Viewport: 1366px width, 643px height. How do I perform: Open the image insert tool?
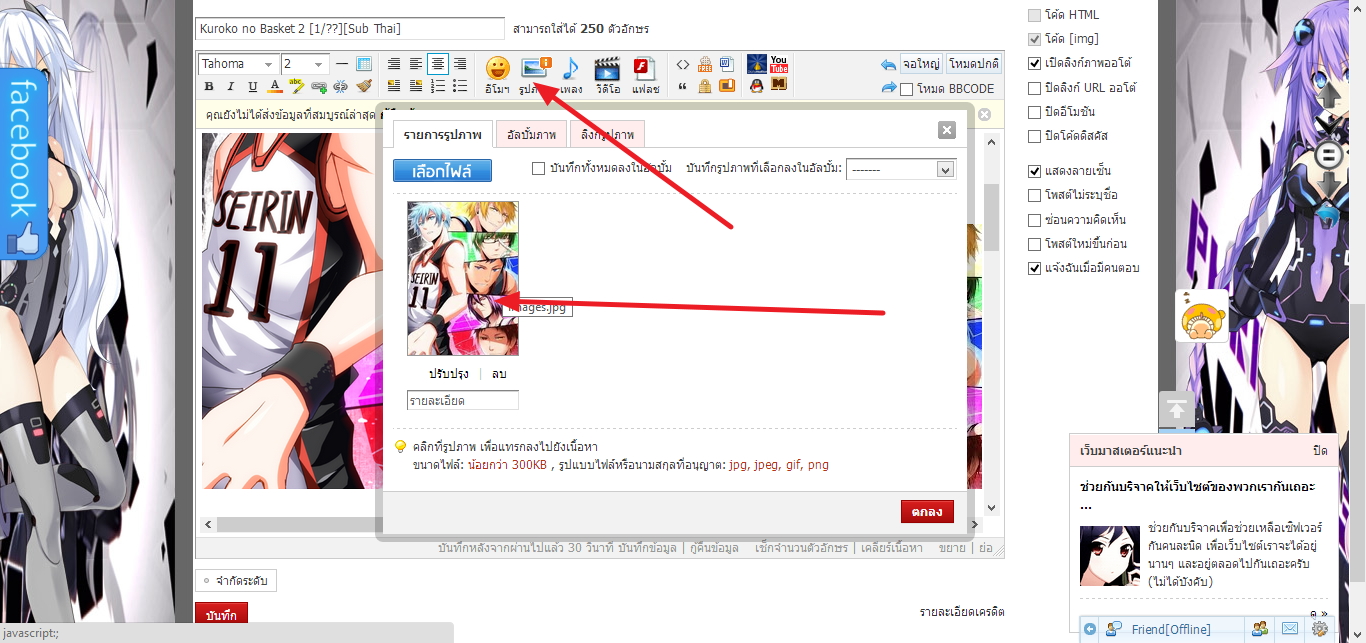pyautogui.click(x=535, y=74)
